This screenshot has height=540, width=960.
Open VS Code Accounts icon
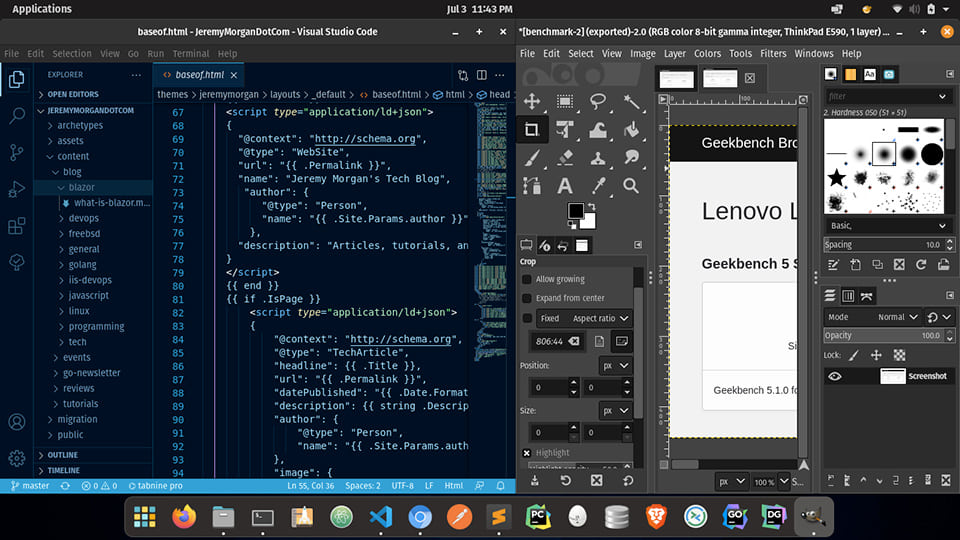click(x=17, y=422)
